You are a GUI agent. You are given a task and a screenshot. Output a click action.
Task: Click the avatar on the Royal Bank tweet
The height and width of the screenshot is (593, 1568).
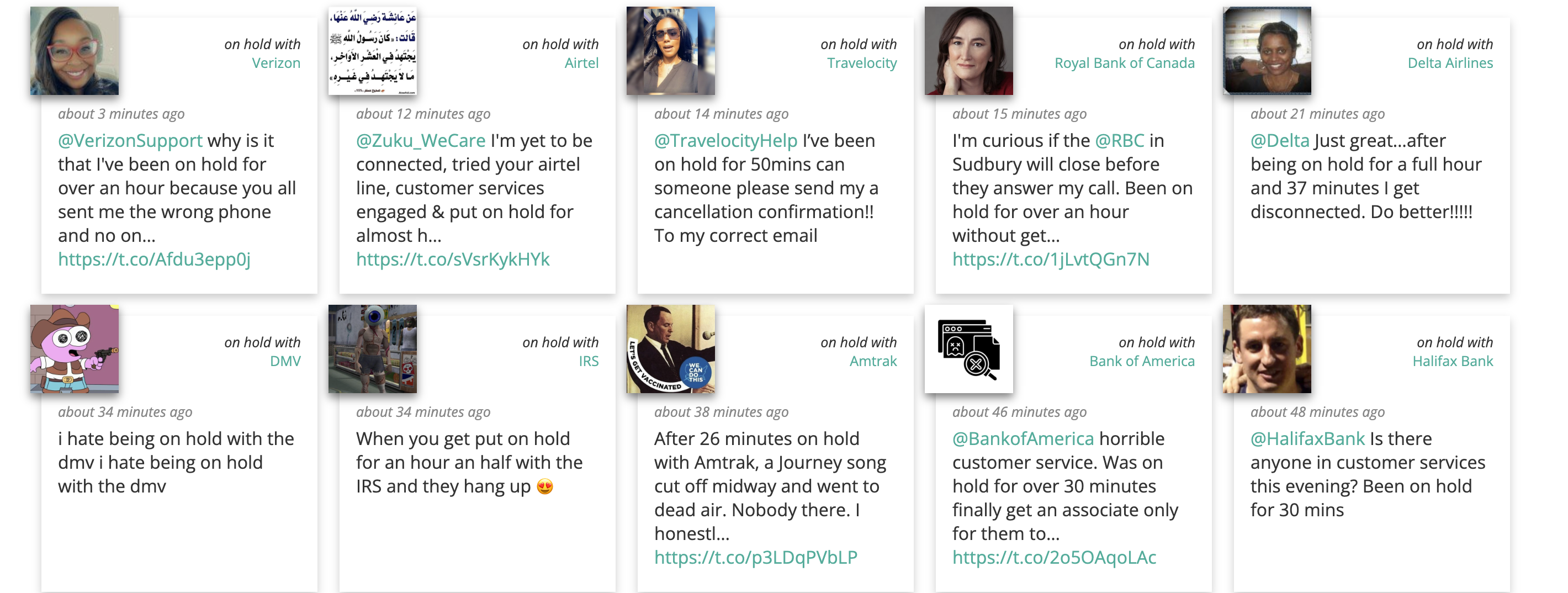968,51
